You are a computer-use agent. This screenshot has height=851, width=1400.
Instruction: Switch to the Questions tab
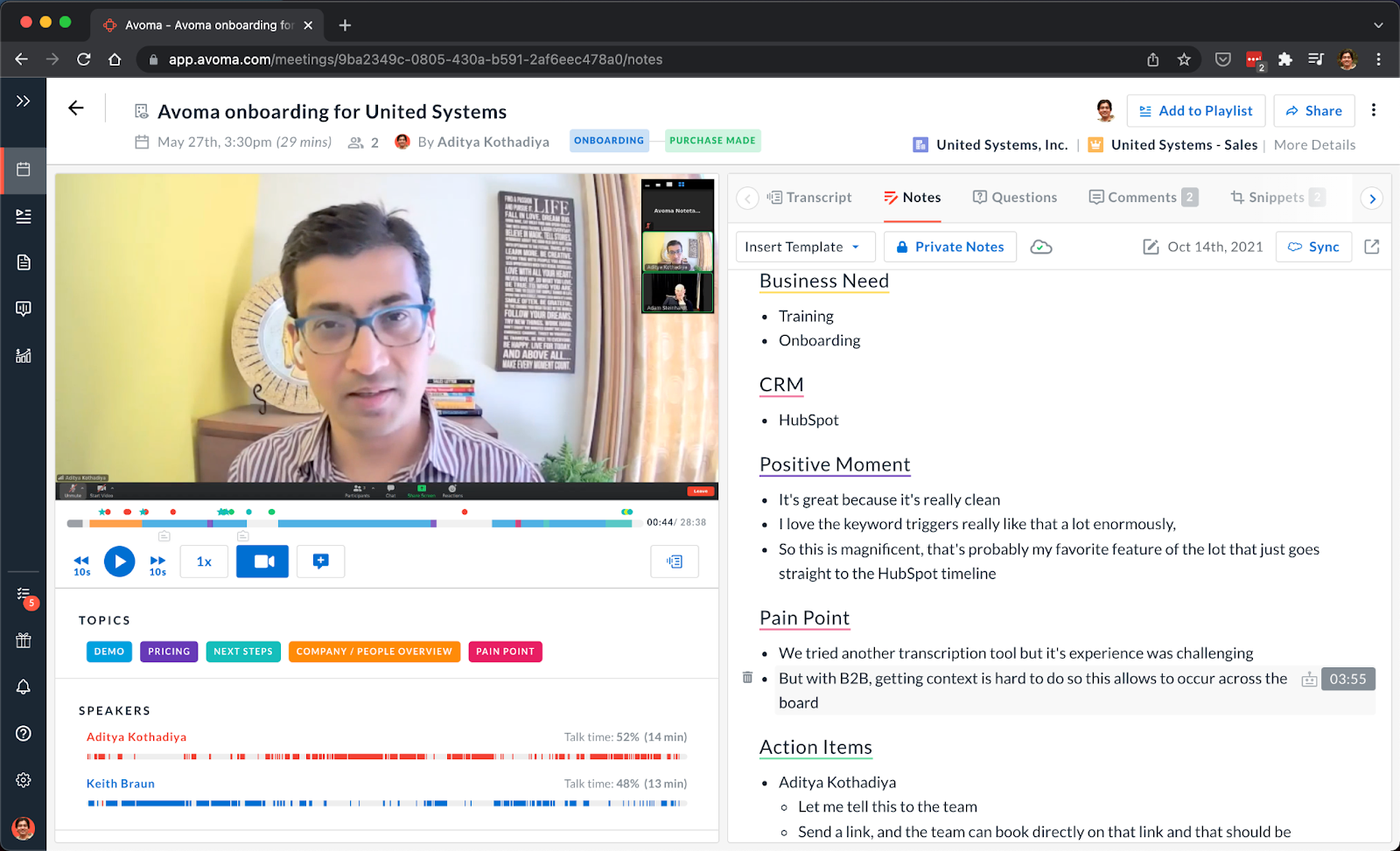[1015, 198]
